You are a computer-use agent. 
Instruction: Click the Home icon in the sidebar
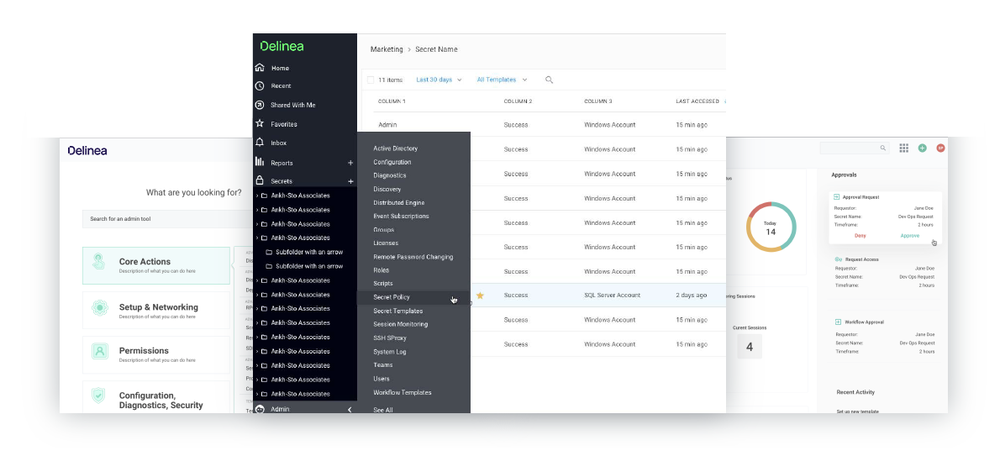click(x=260, y=68)
